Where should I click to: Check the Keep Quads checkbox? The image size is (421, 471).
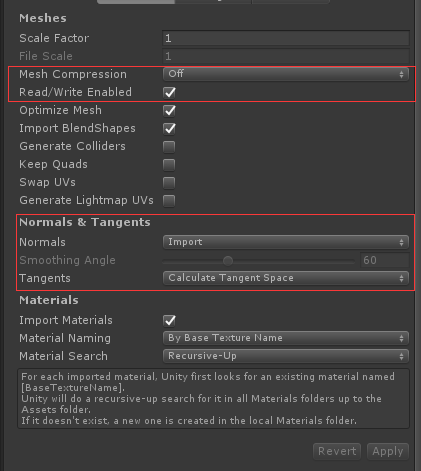(169, 165)
